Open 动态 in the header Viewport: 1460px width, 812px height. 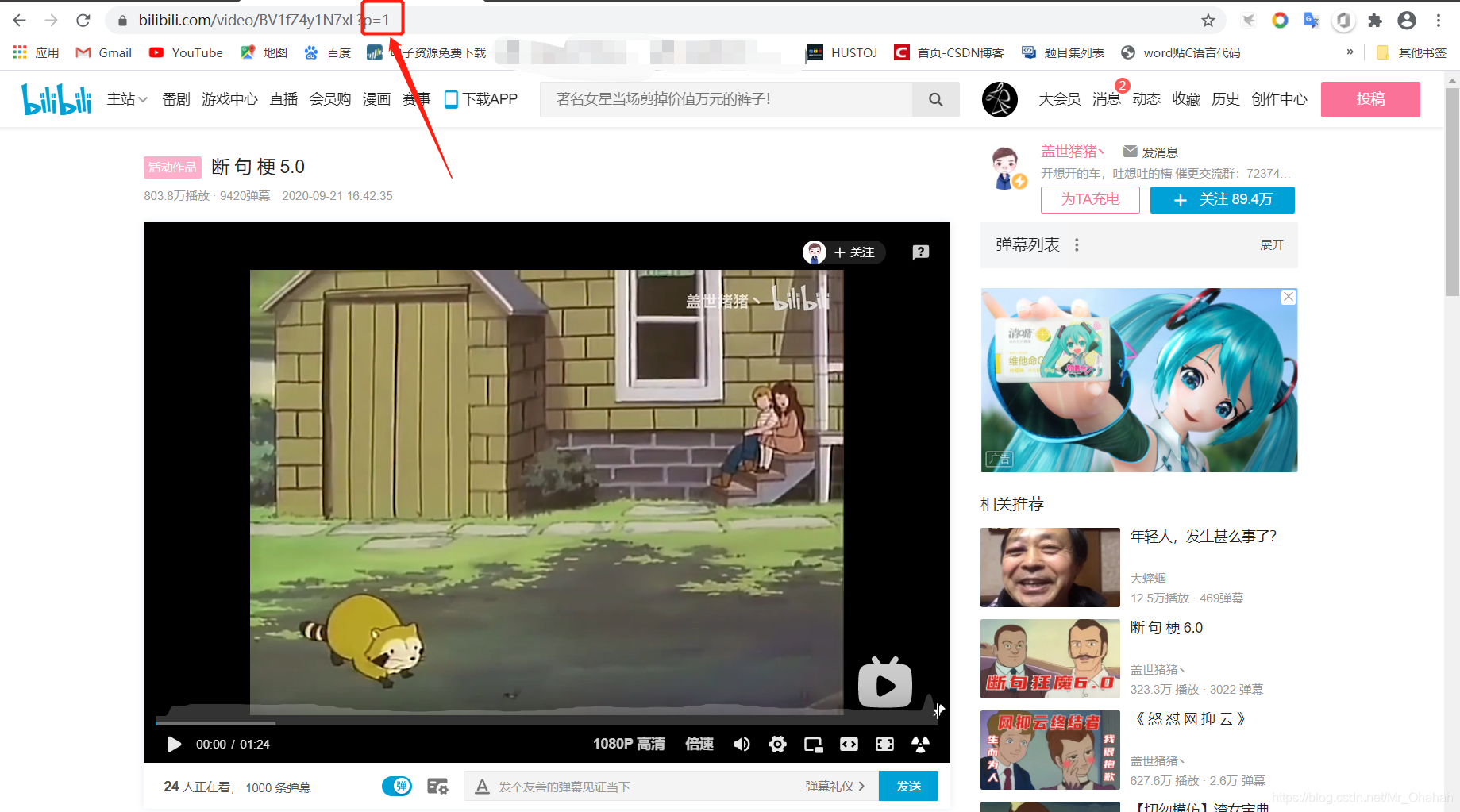tap(1146, 99)
